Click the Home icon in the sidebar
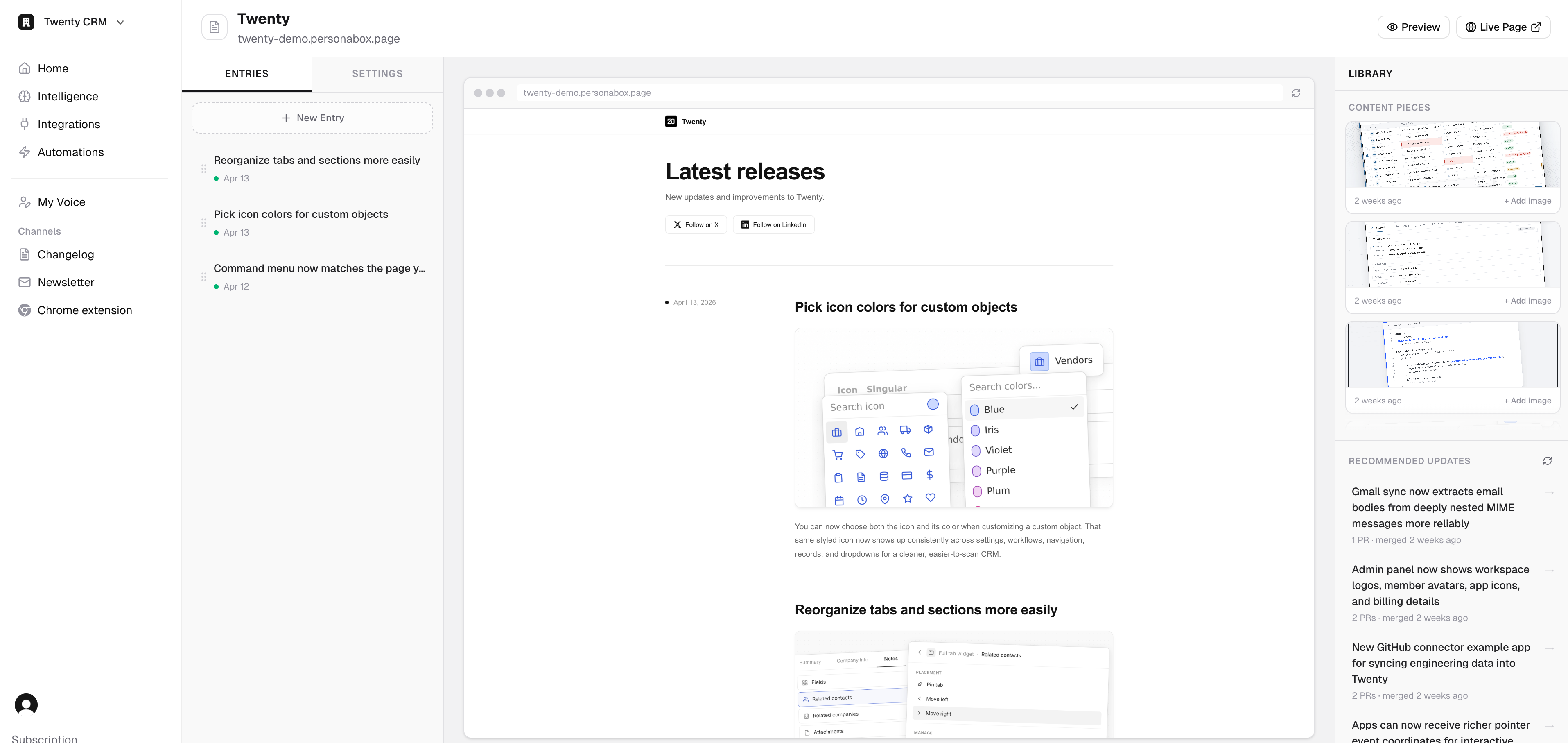The width and height of the screenshot is (1568, 743). (x=24, y=68)
